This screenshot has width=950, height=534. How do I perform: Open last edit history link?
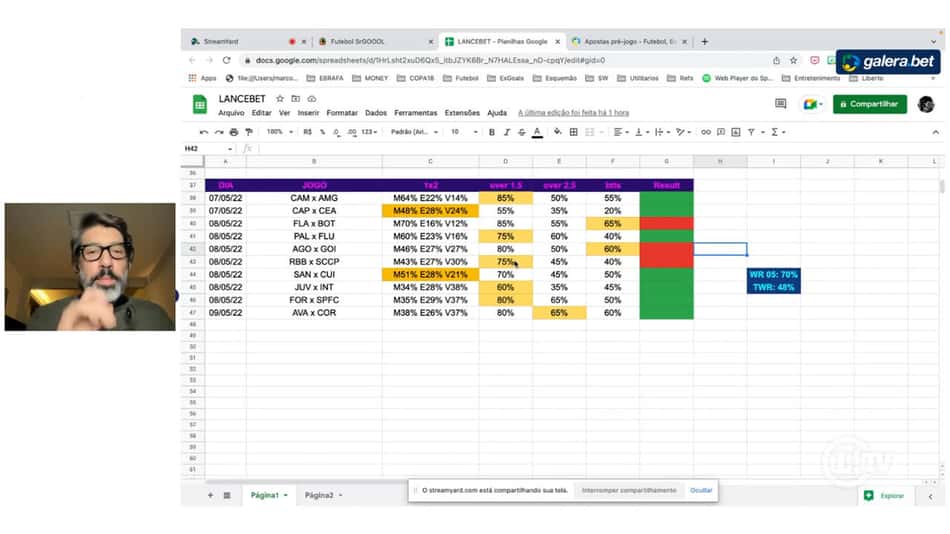point(573,113)
